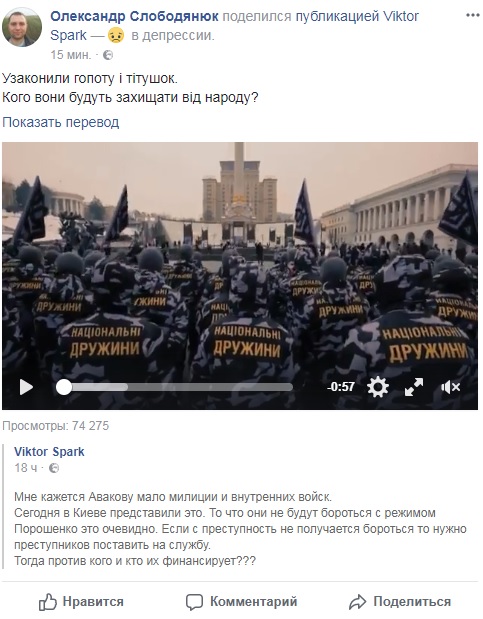Unmute the video sound
Image resolution: width=483 pixels, height=619 pixels.
(450, 387)
